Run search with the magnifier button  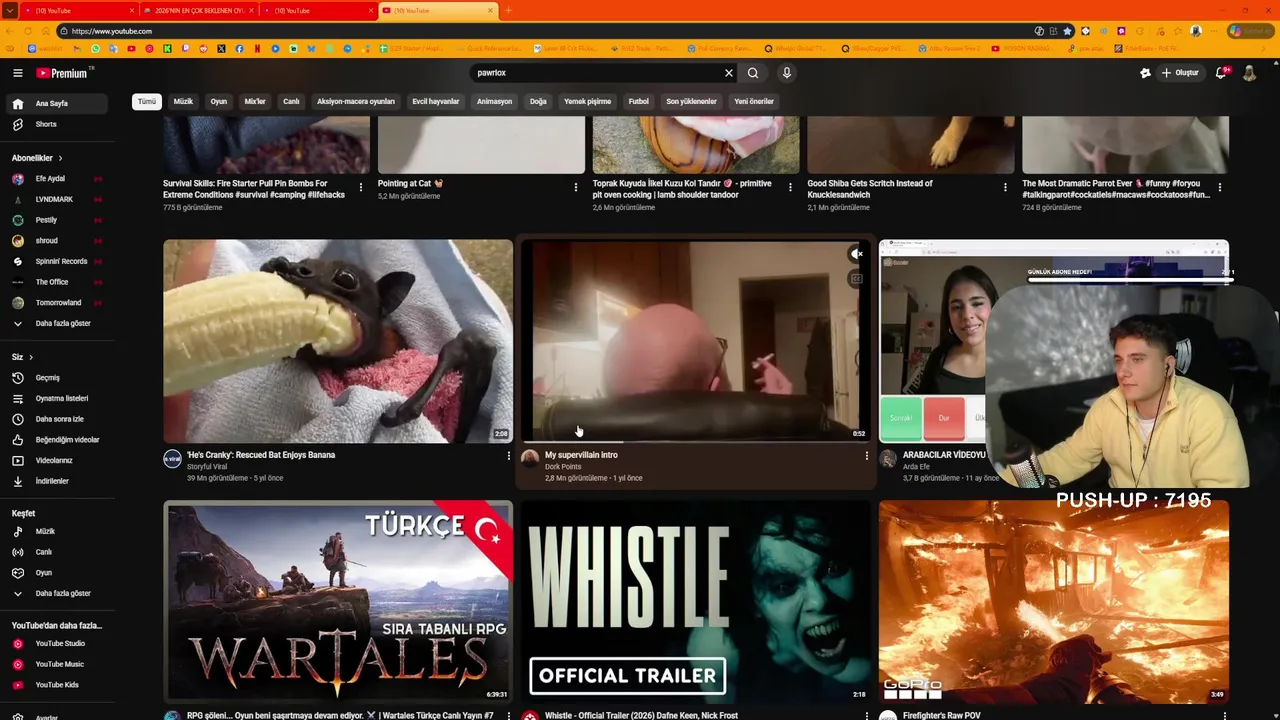(753, 73)
